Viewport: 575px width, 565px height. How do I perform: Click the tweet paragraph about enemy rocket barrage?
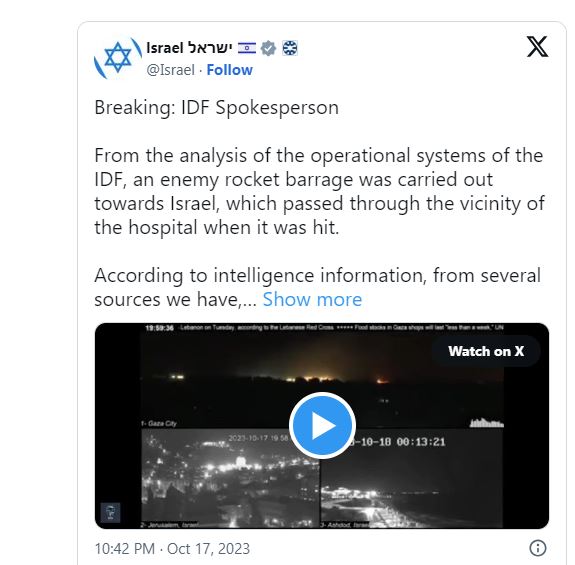(319, 191)
